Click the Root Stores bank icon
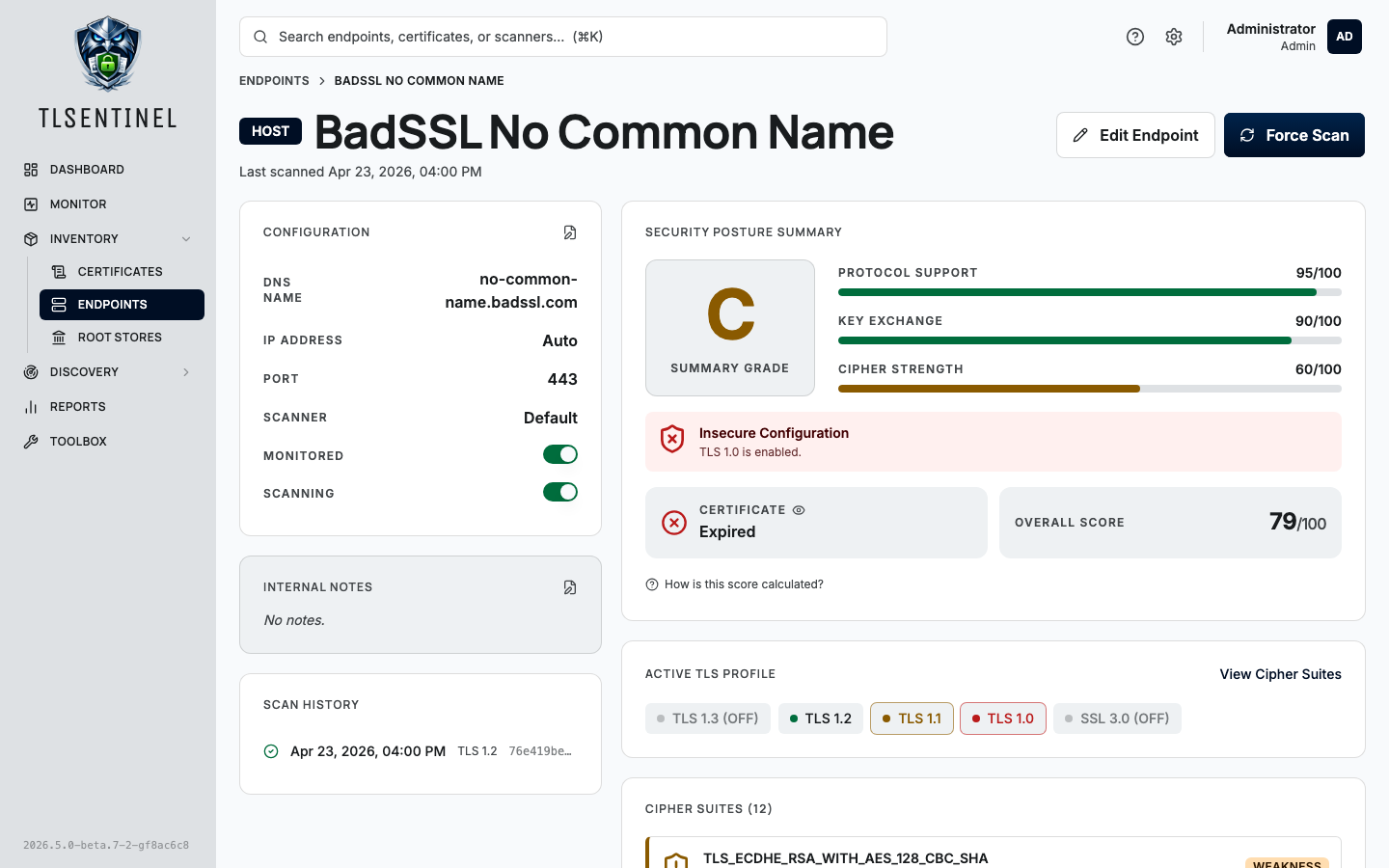 click(59, 338)
